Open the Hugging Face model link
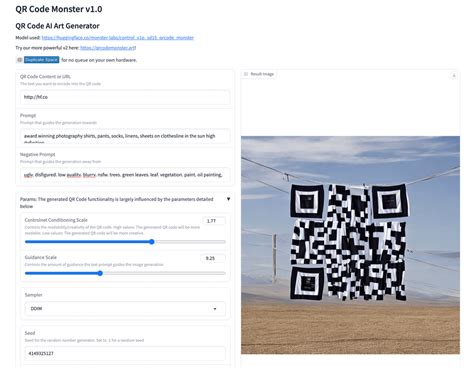The width and height of the screenshot is (474, 368). click(118, 38)
